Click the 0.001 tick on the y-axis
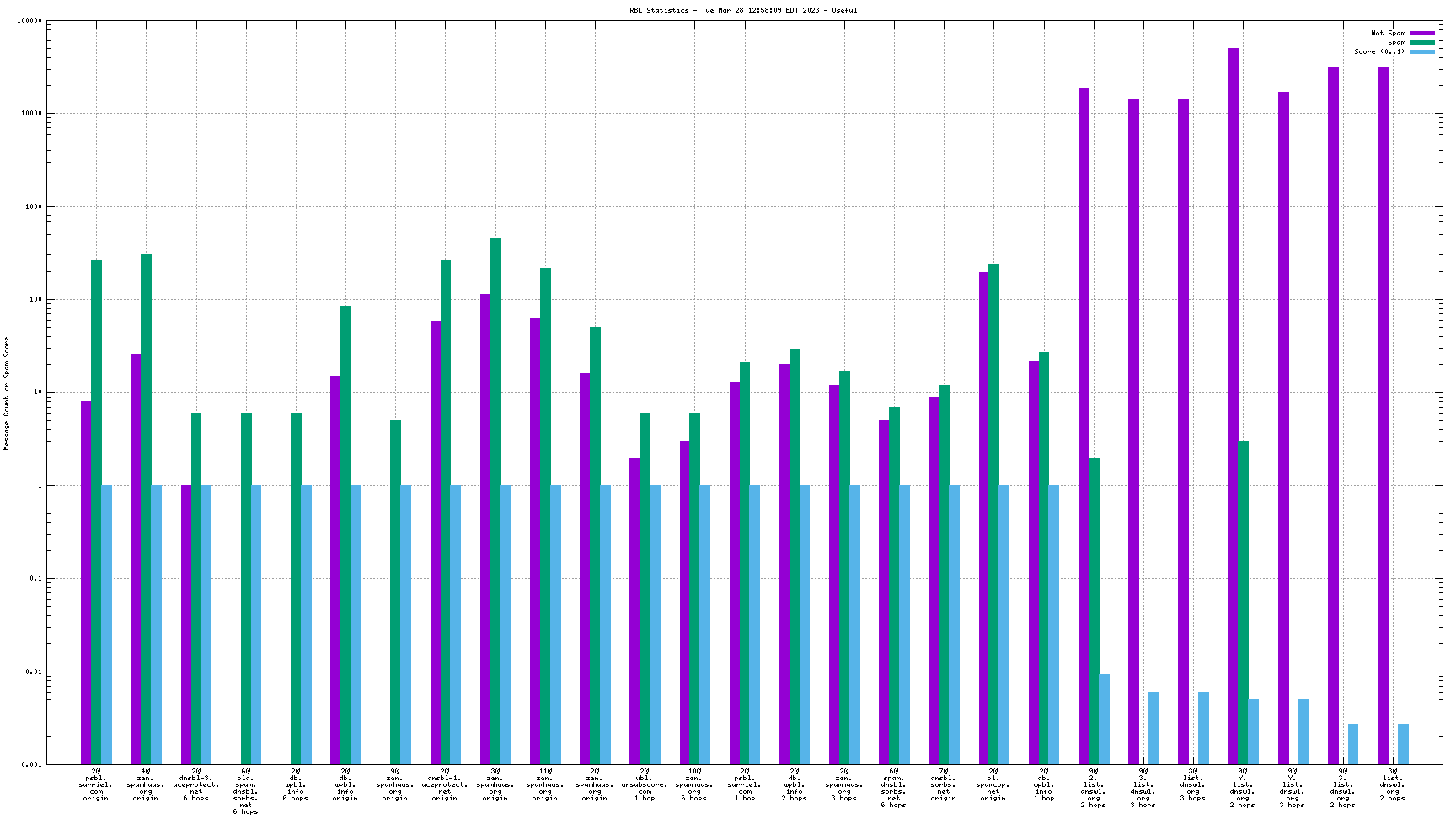This screenshot has height=819, width=1456. pyautogui.click(x=30, y=765)
